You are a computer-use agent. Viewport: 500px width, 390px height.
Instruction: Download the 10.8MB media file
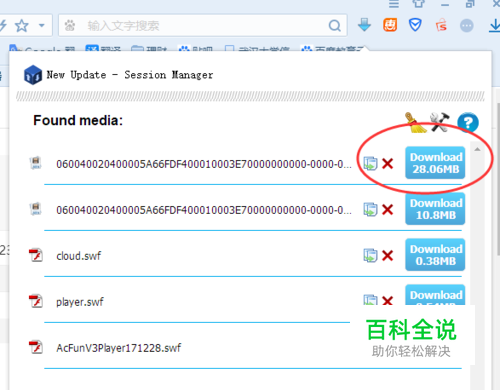pyautogui.click(x=435, y=209)
